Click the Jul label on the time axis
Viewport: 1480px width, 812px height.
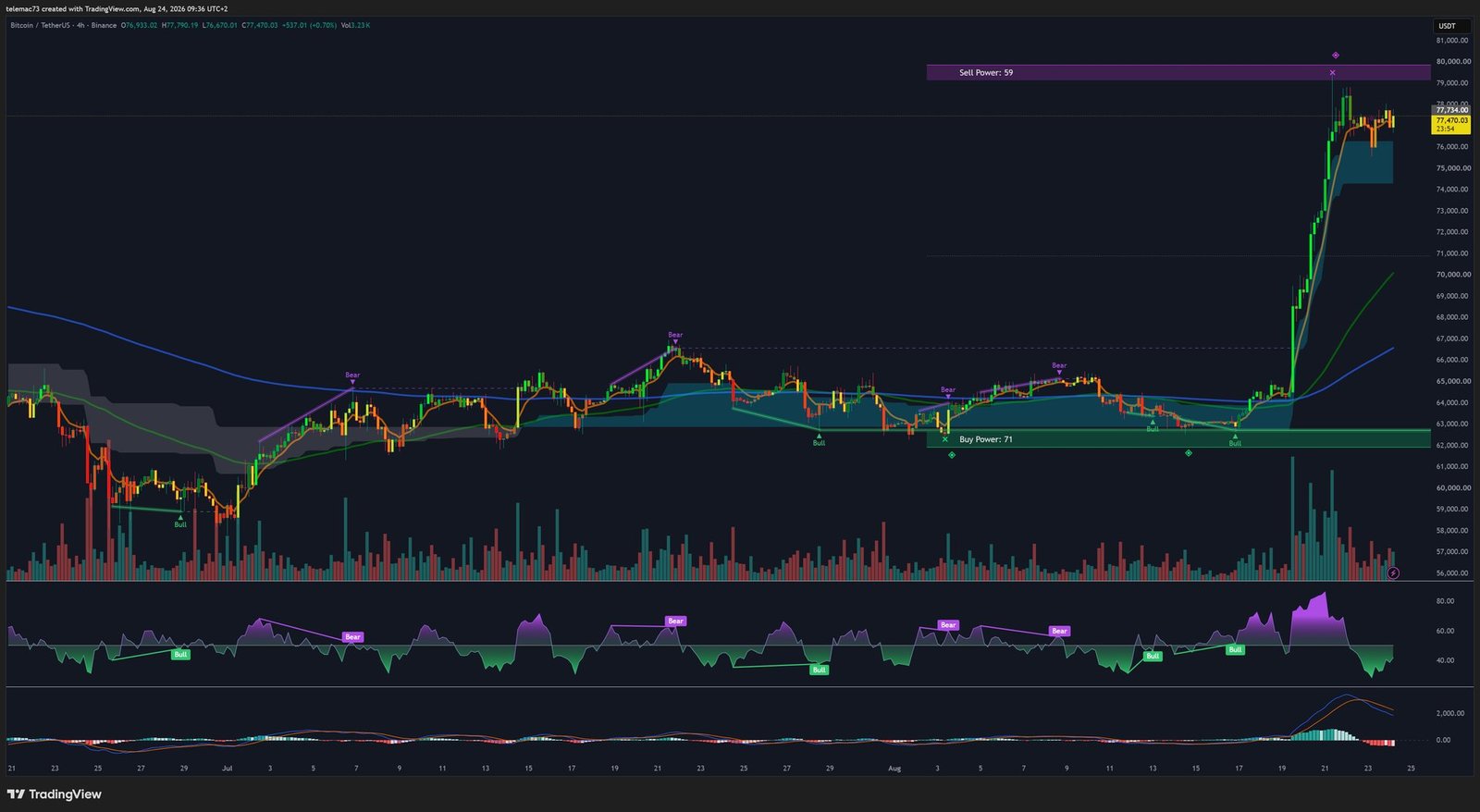(228, 769)
